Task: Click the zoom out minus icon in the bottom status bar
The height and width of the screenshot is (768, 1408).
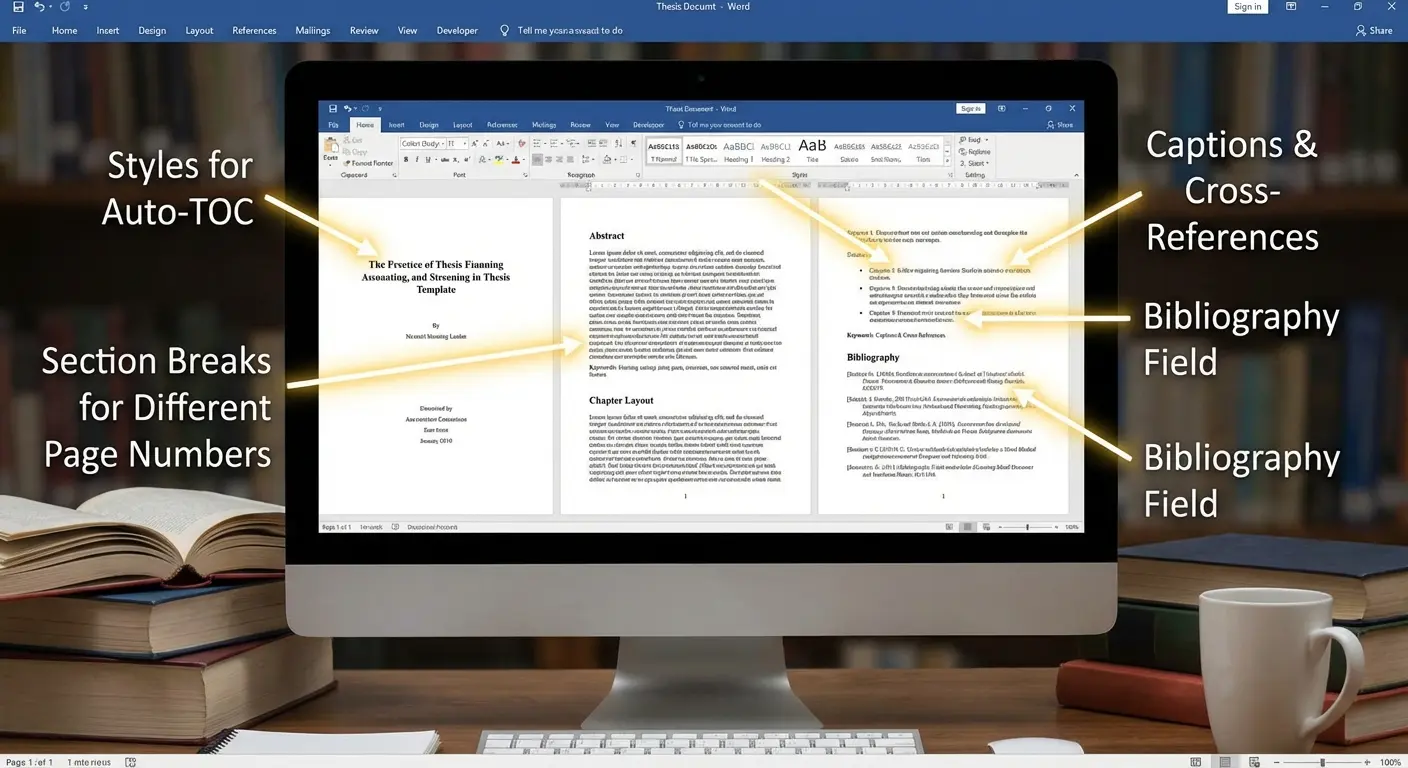Action: (1277, 762)
